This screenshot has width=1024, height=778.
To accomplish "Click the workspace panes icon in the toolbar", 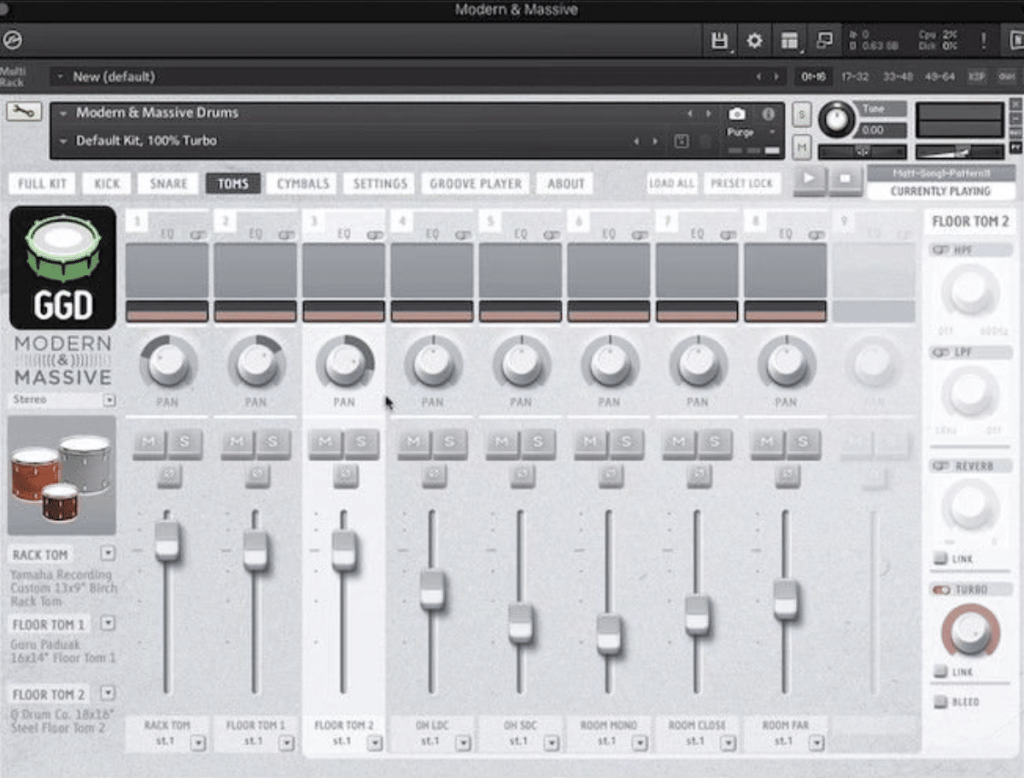I will pyautogui.click(x=826, y=40).
